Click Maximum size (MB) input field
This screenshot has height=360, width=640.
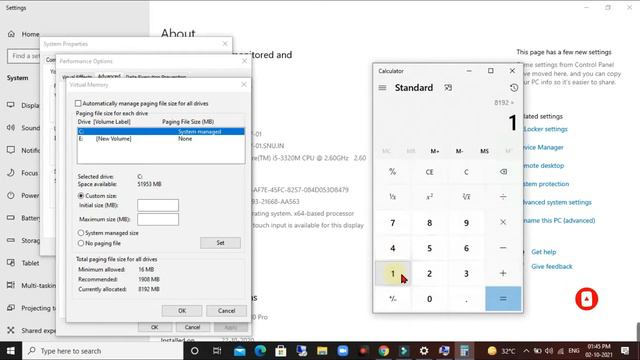pos(158,219)
